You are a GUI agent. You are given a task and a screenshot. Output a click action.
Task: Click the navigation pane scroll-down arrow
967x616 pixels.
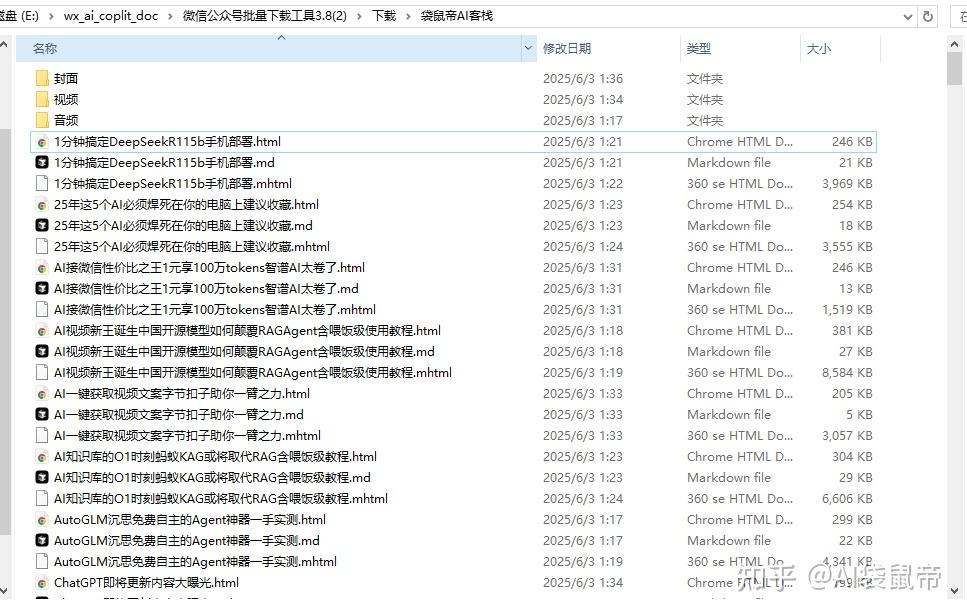coord(4,590)
